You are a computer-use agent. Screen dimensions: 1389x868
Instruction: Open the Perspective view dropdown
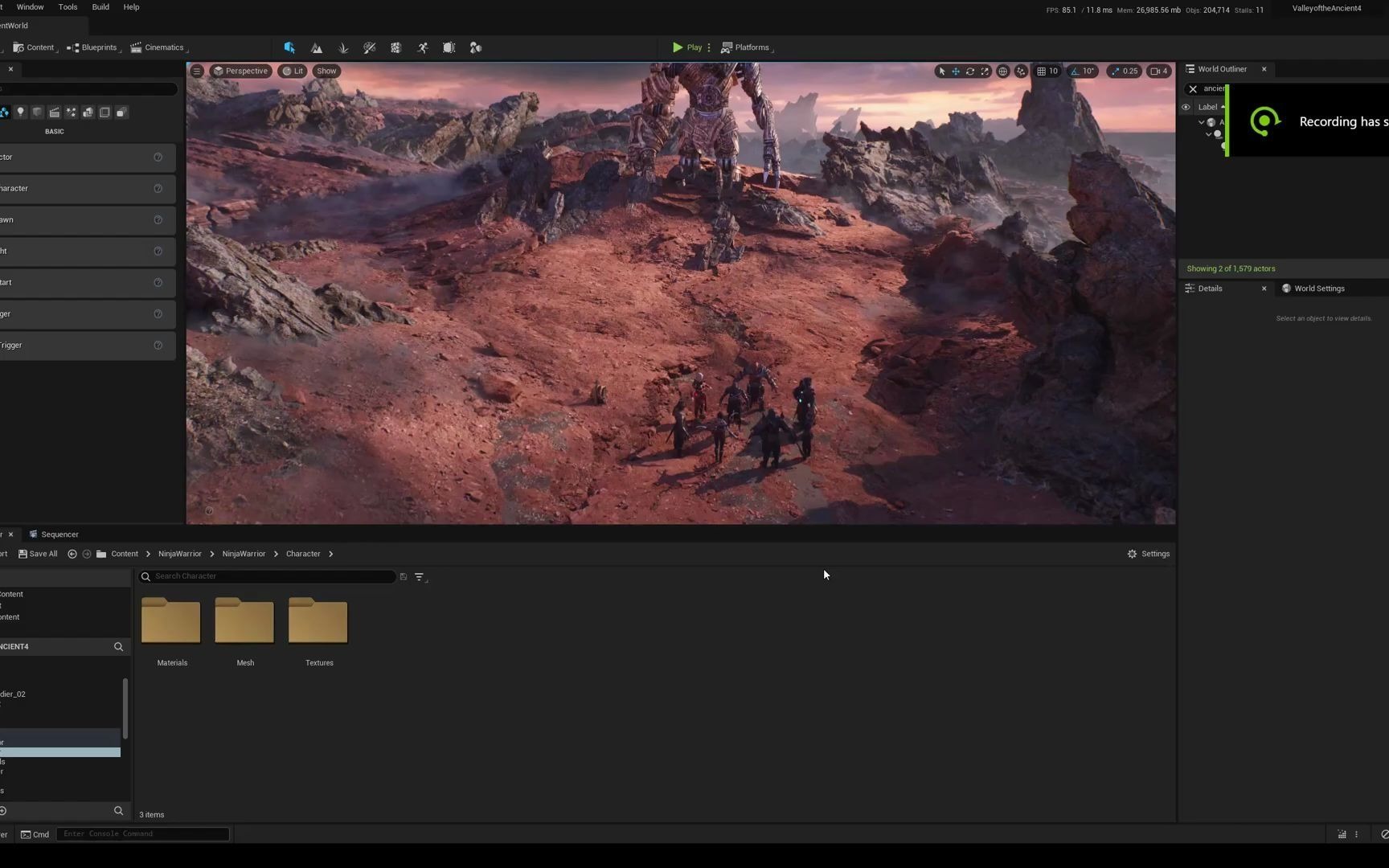(240, 71)
